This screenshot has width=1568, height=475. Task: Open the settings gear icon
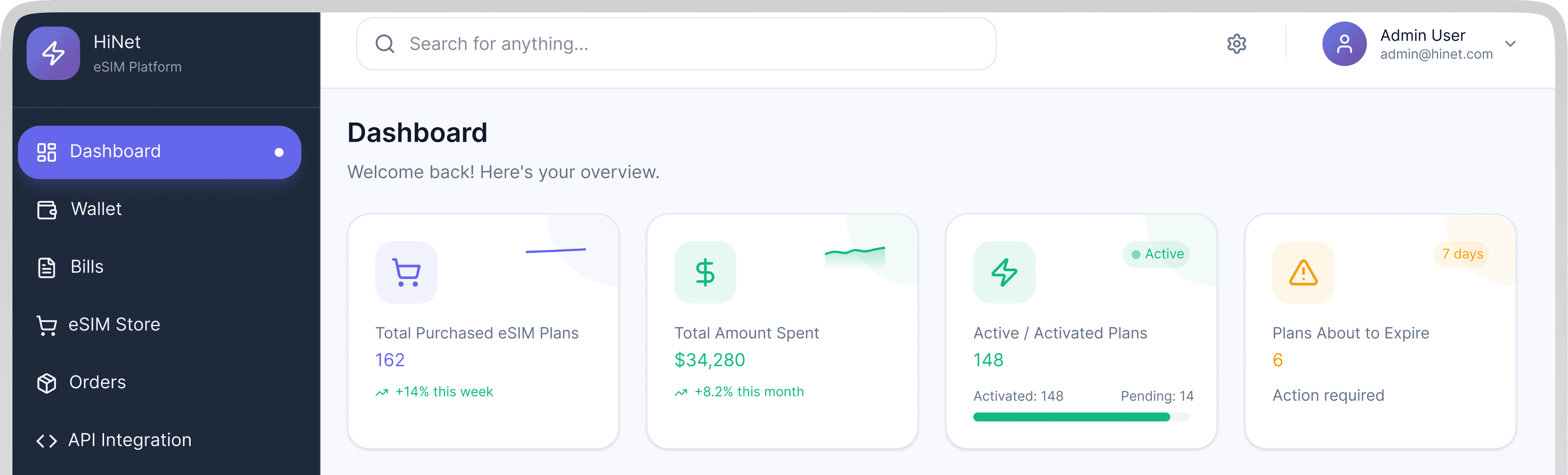pyautogui.click(x=1236, y=43)
